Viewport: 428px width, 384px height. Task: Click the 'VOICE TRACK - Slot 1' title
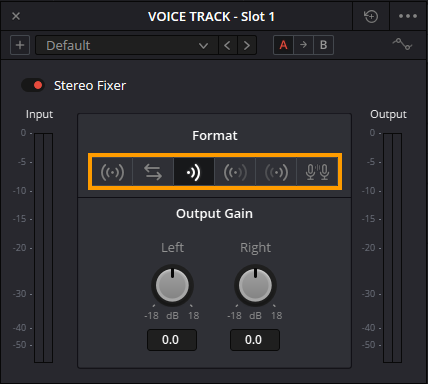[x=211, y=16]
